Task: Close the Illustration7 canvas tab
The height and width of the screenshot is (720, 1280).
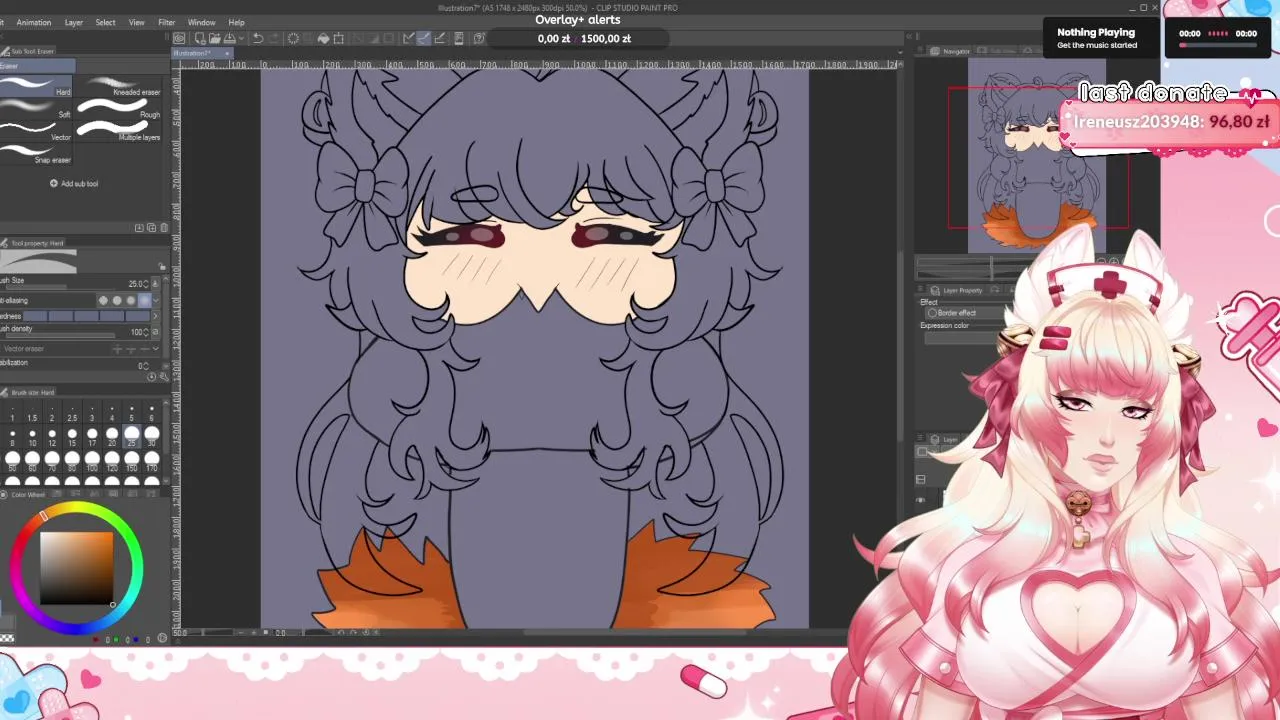Action: (227, 53)
